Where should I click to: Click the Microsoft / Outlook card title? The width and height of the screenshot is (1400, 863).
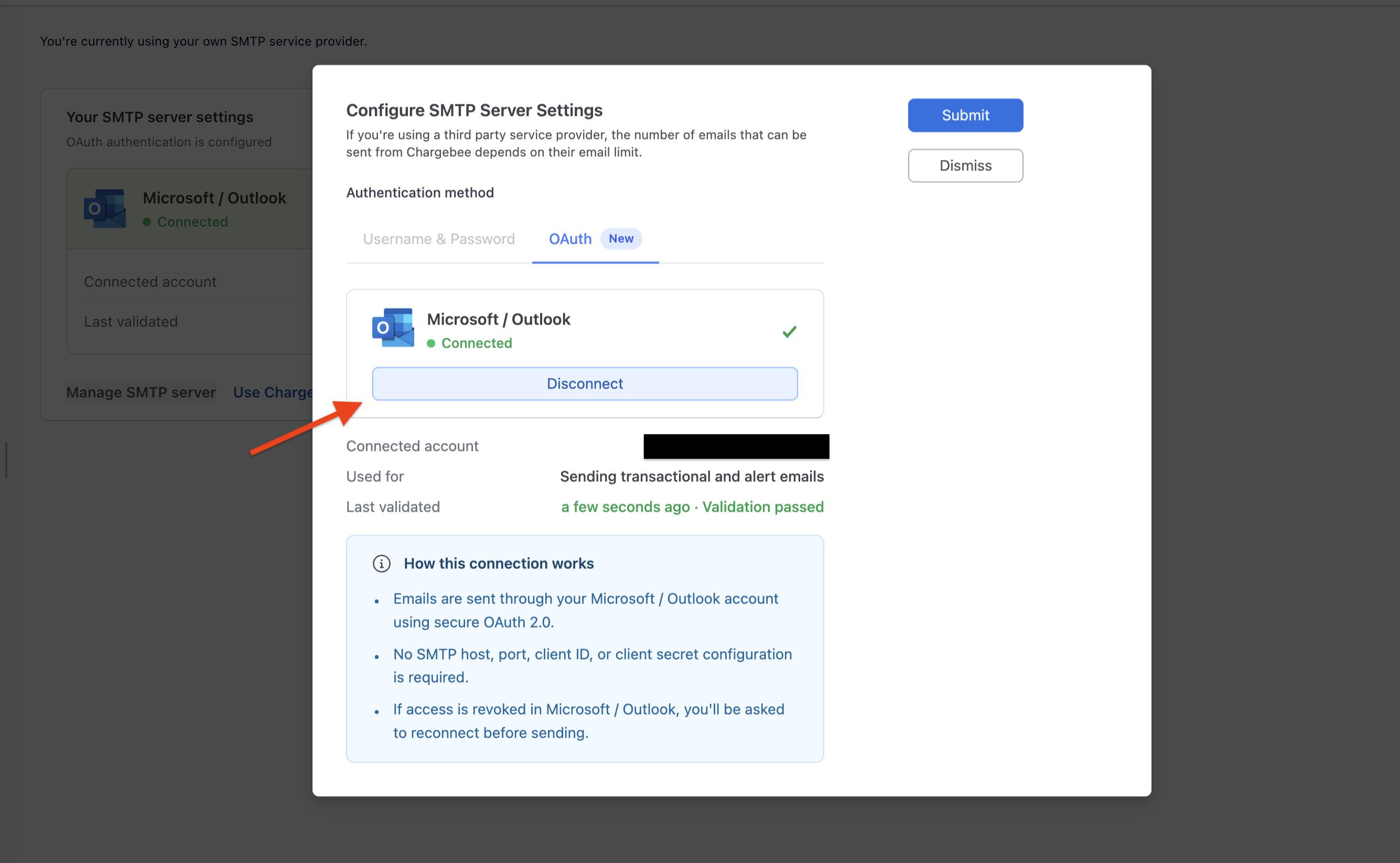tap(499, 319)
